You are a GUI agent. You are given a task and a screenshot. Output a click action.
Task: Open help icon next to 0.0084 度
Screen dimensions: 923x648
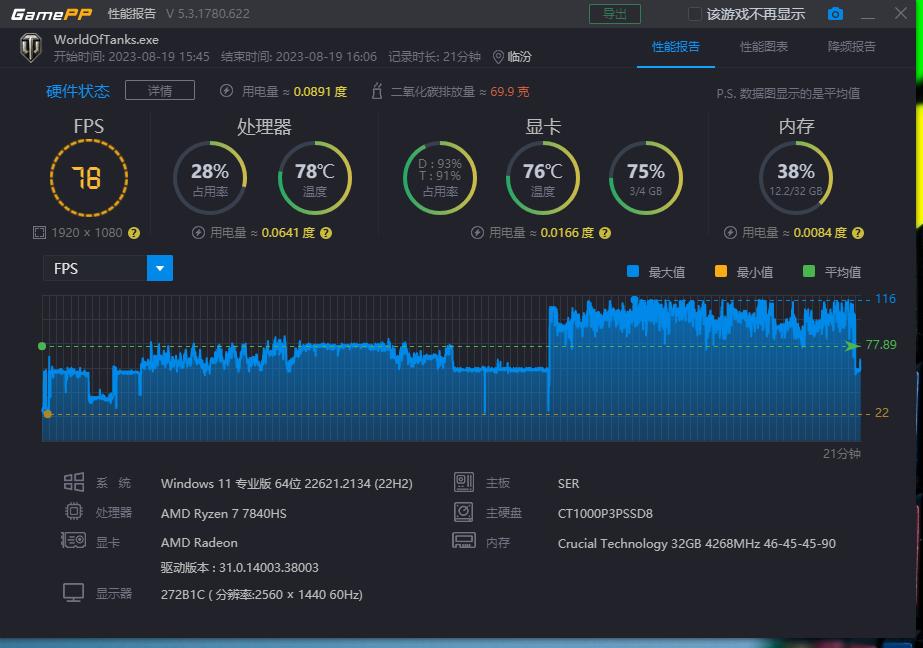[x=858, y=233]
